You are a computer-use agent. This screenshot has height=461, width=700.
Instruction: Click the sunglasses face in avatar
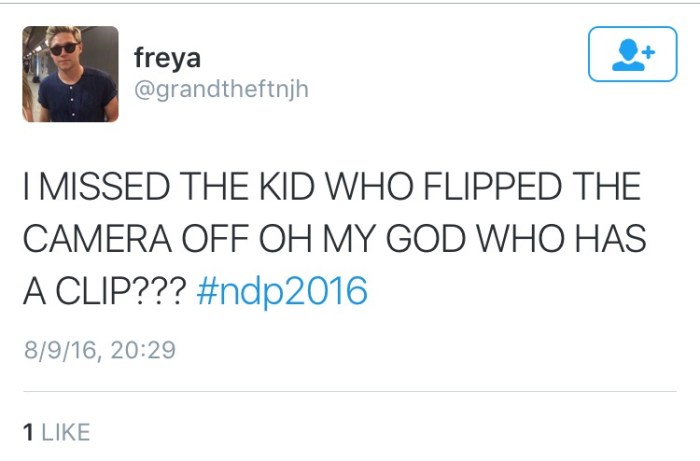tap(65, 45)
